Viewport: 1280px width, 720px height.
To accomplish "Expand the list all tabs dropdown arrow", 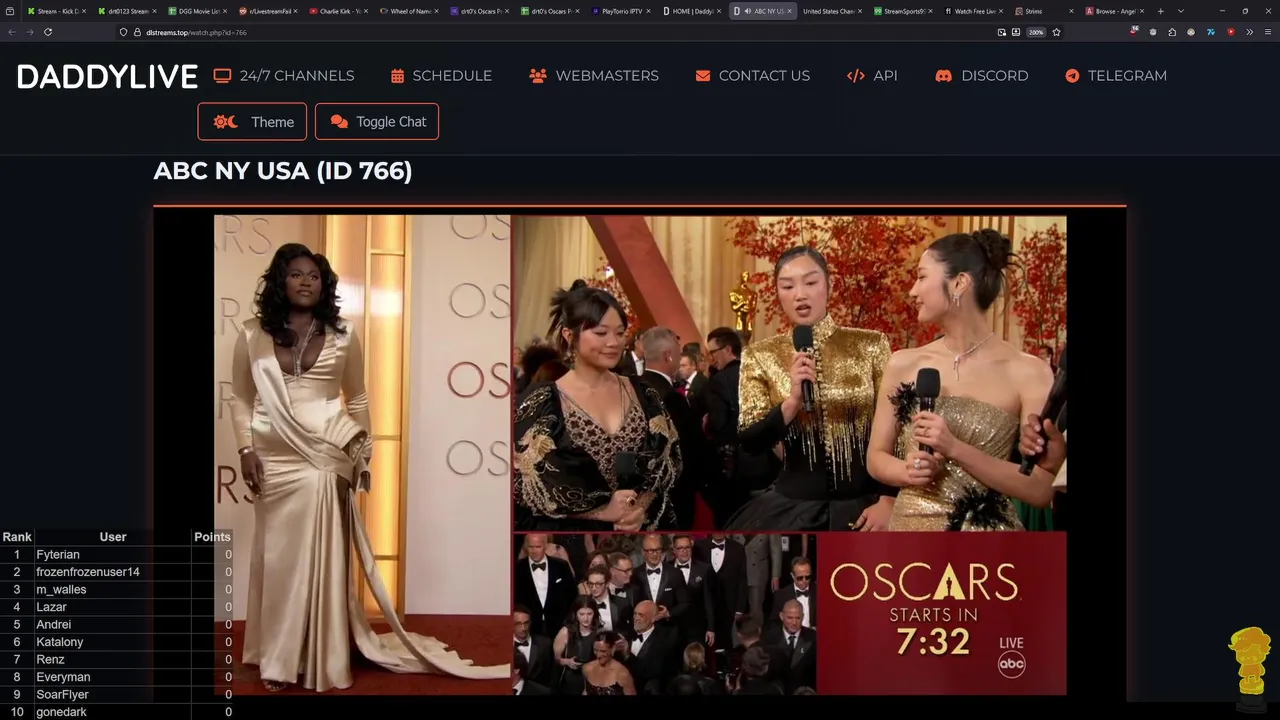I will pyautogui.click(x=1181, y=11).
